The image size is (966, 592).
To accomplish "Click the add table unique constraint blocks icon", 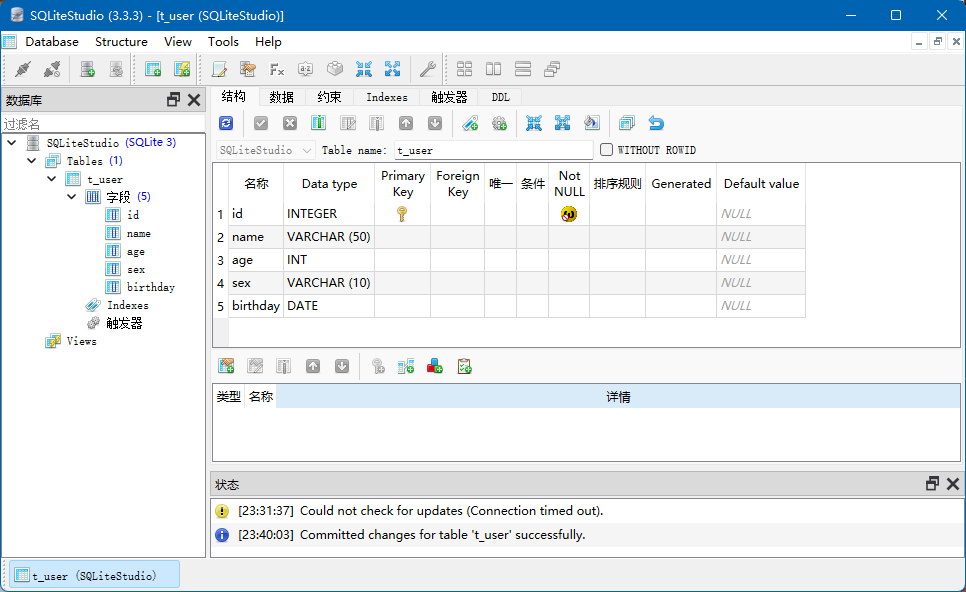I will pos(434,367).
